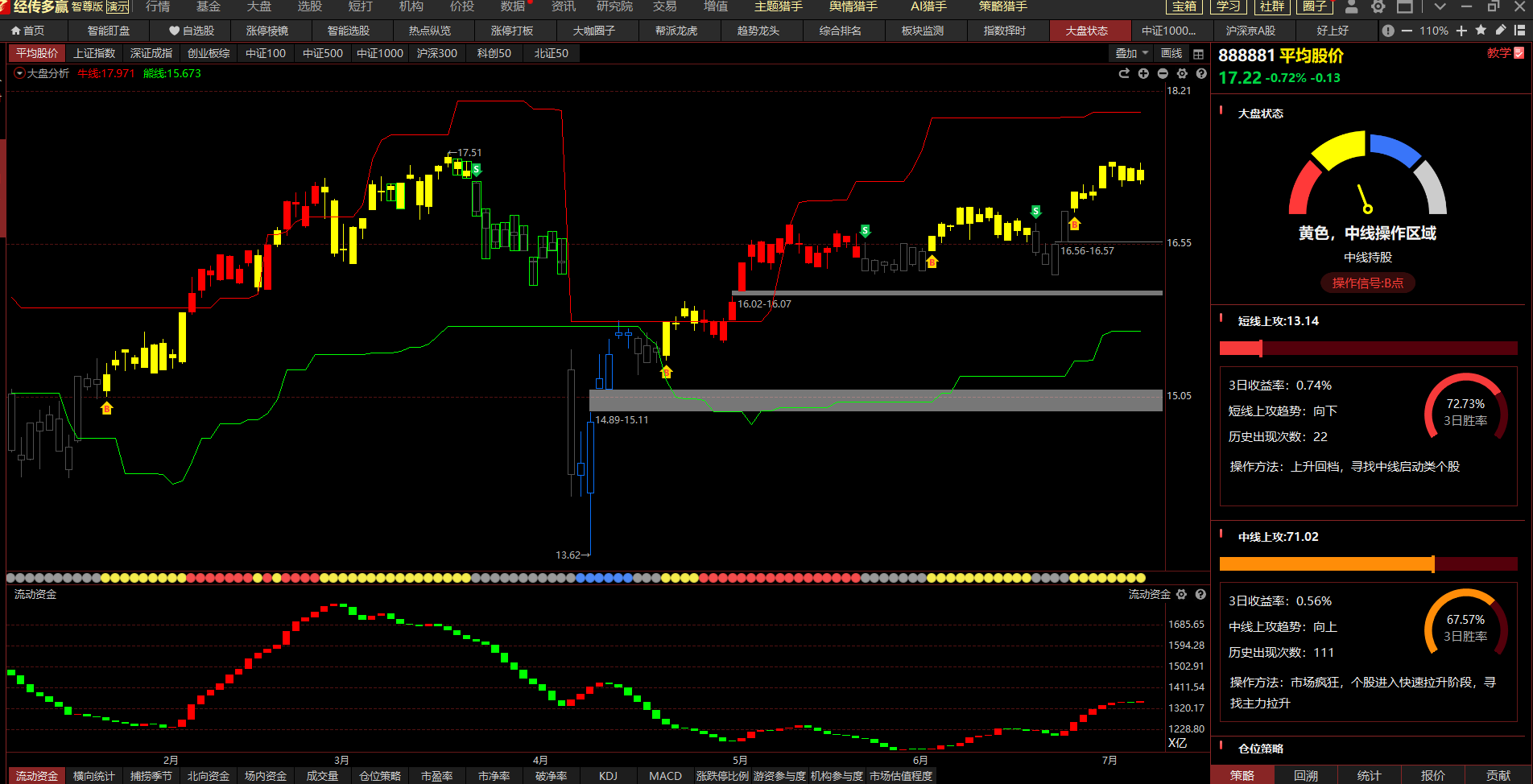The height and width of the screenshot is (784, 1533).
Task: Click the 短线上攻 red progress bar
Action: [x=1369, y=349]
